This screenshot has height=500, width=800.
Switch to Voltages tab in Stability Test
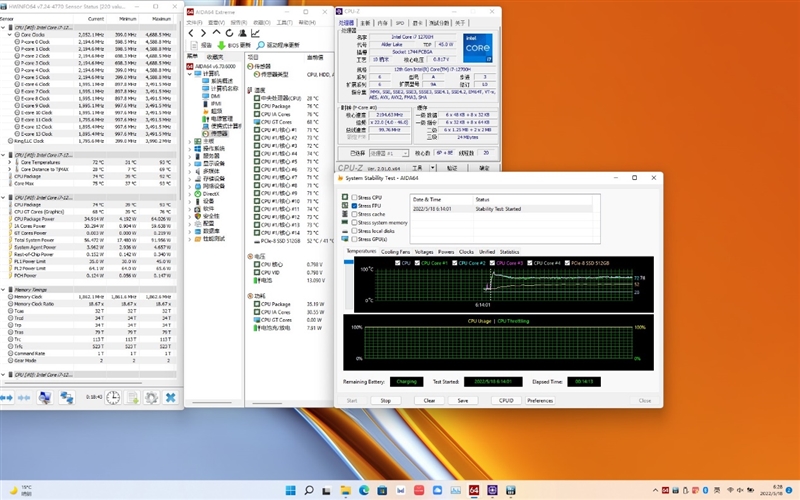click(424, 252)
